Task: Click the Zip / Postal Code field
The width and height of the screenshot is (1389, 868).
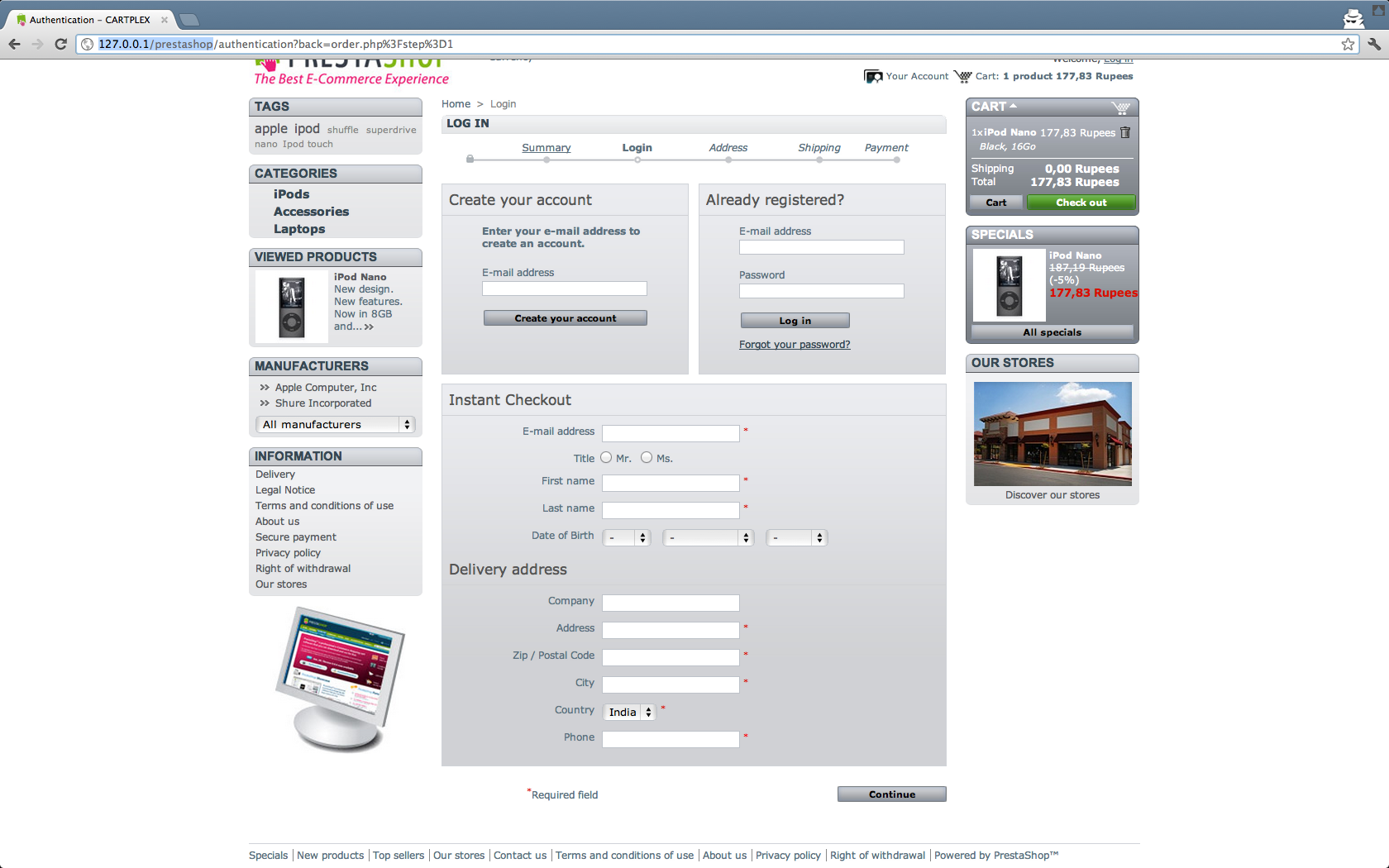Action: (x=671, y=657)
